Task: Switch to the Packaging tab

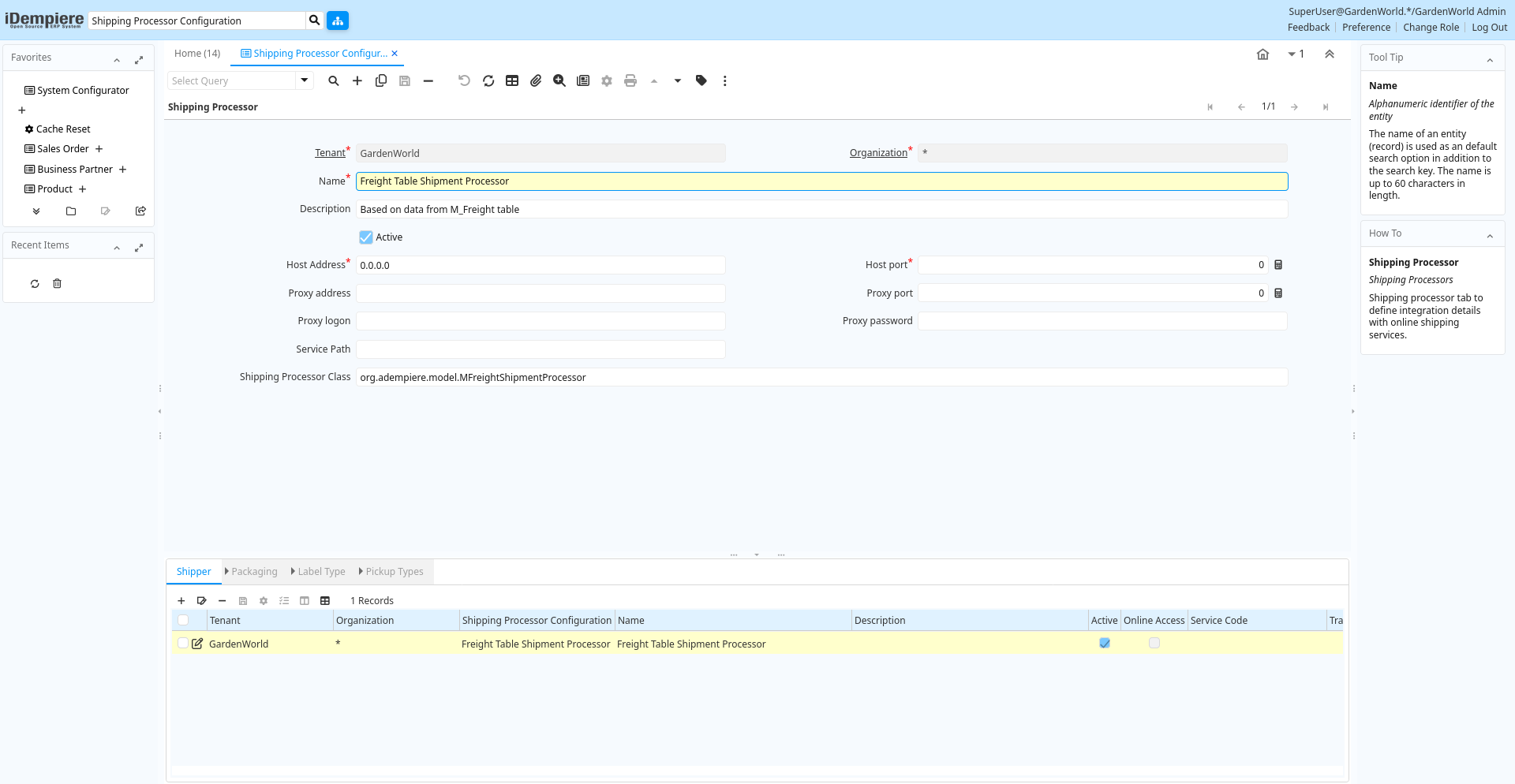Action: pos(254,572)
